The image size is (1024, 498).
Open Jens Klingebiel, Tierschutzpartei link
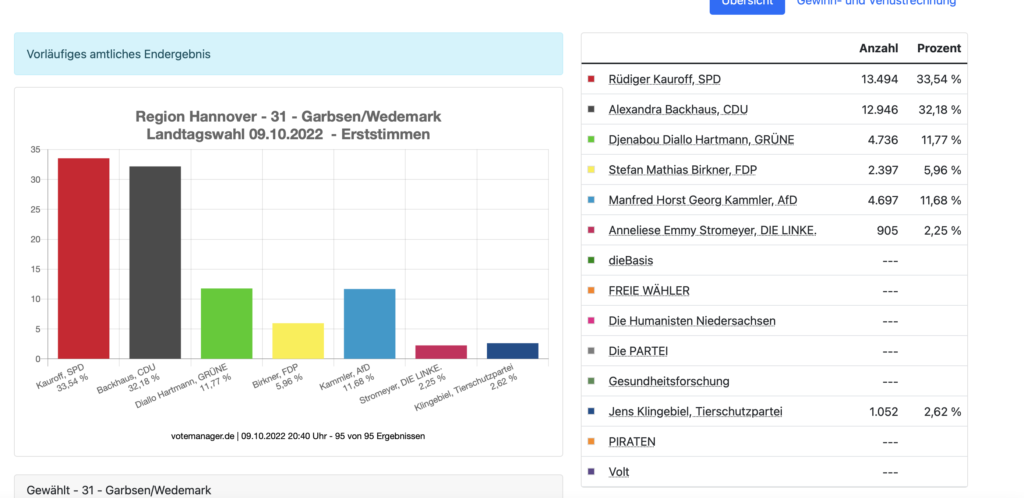point(695,411)
